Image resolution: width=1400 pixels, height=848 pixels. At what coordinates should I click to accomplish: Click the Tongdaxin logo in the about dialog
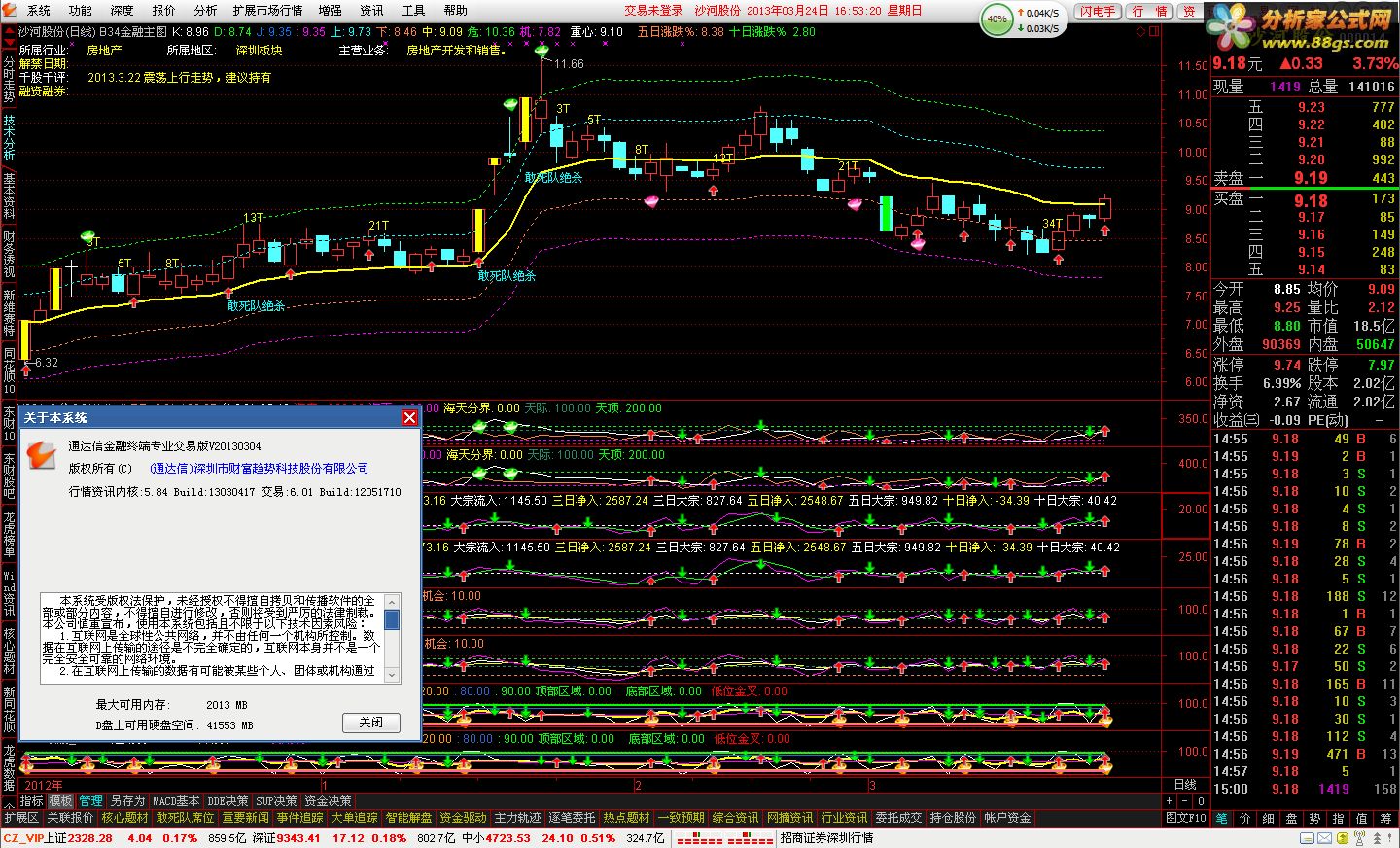(41, 453)
